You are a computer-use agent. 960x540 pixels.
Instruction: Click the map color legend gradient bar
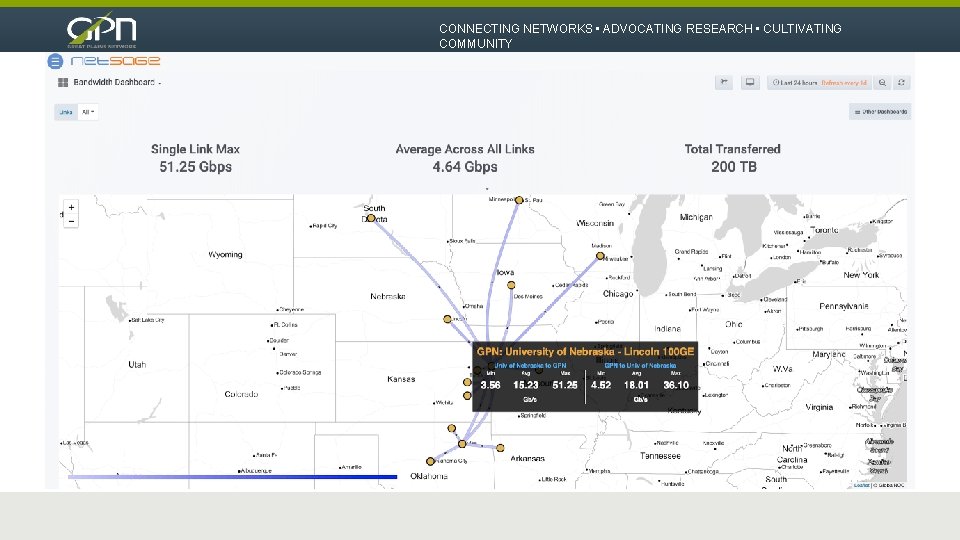[x=233, y=476]
